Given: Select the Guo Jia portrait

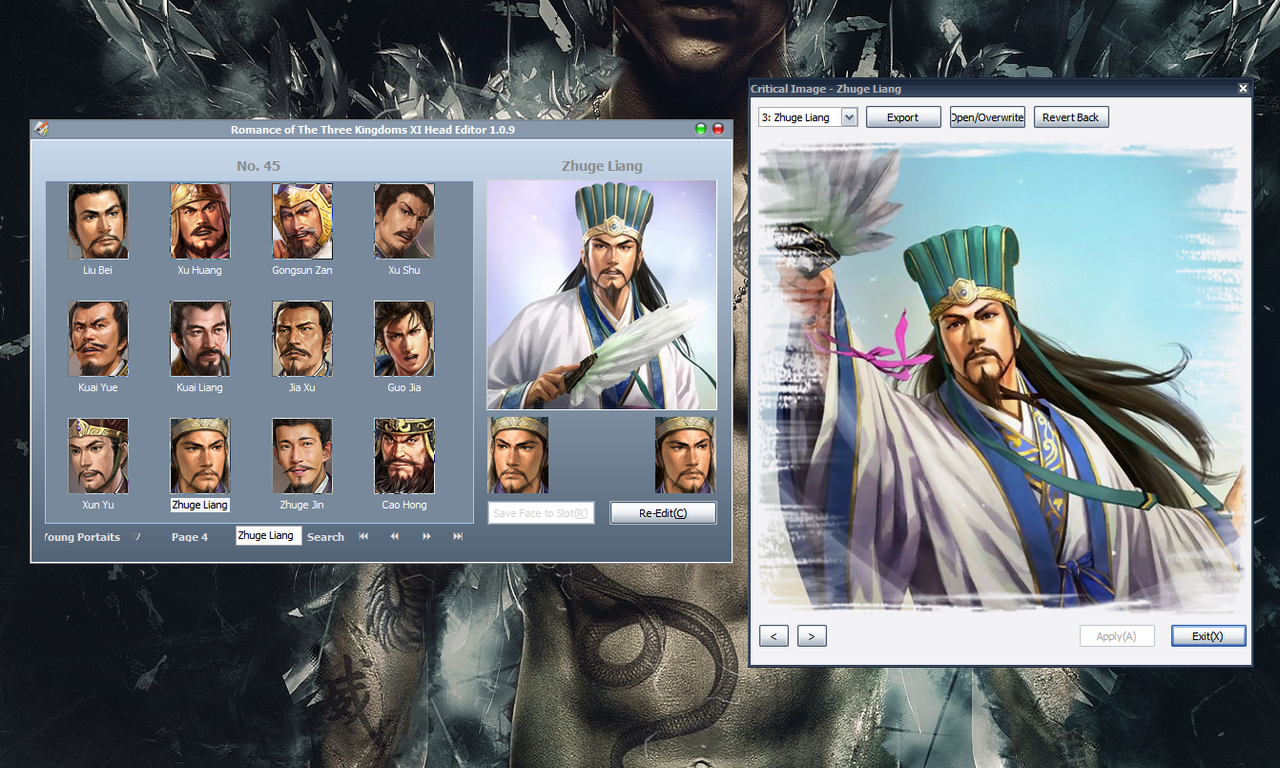Looking at the screenshot, I should click(404, 339).
